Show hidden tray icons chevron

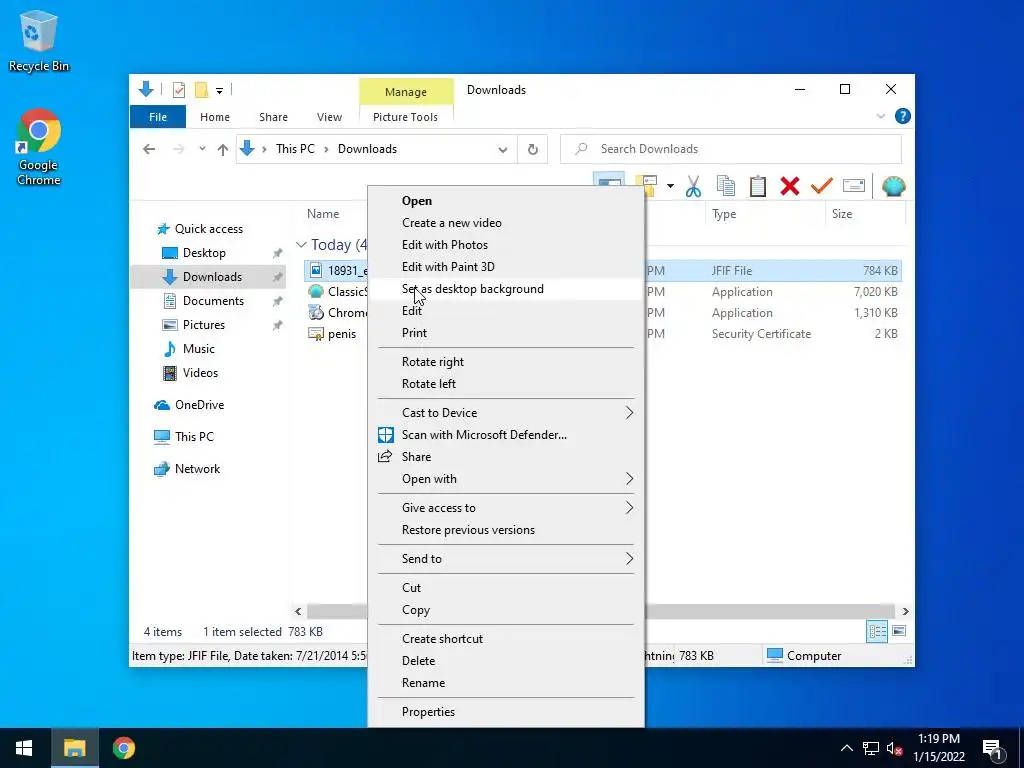846,748
